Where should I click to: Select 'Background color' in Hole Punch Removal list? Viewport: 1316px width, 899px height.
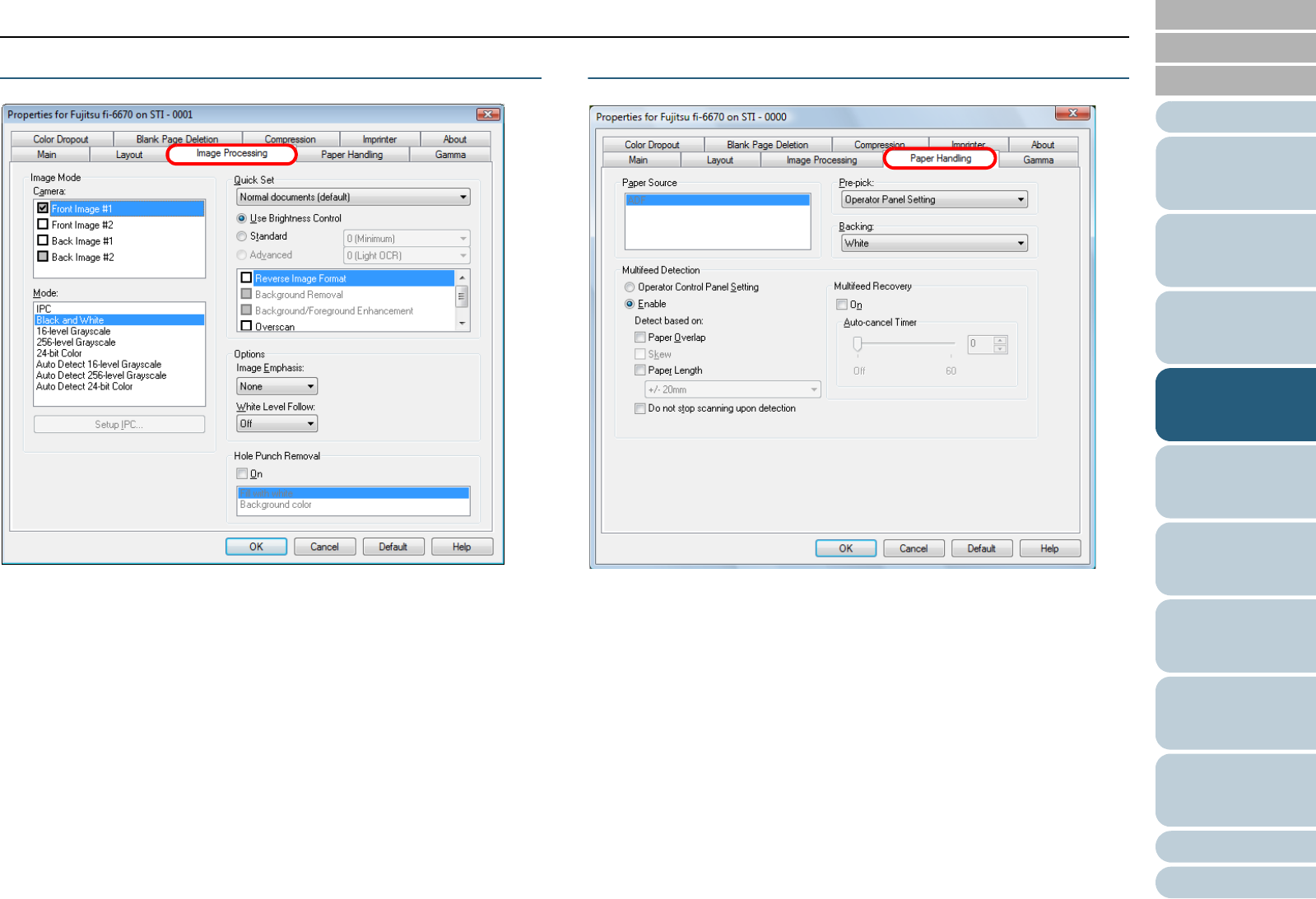pos(353,505)
